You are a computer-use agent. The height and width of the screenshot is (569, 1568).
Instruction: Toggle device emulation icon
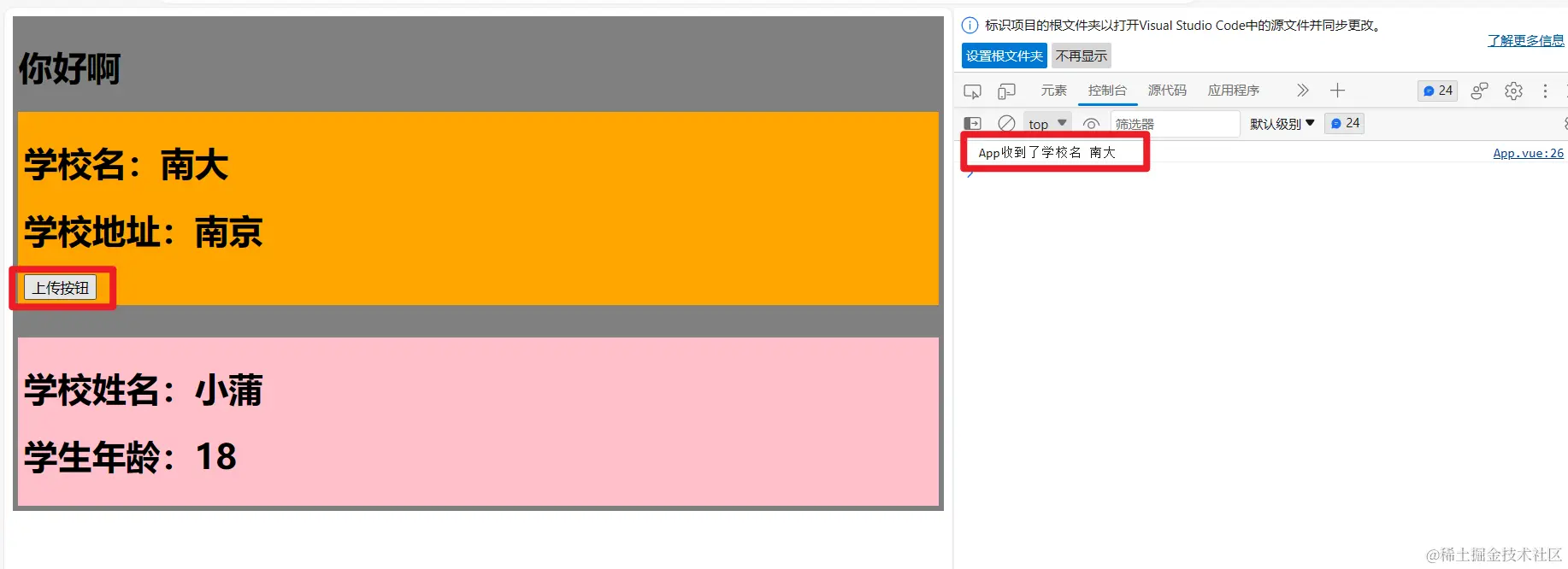pos(1006,91)
